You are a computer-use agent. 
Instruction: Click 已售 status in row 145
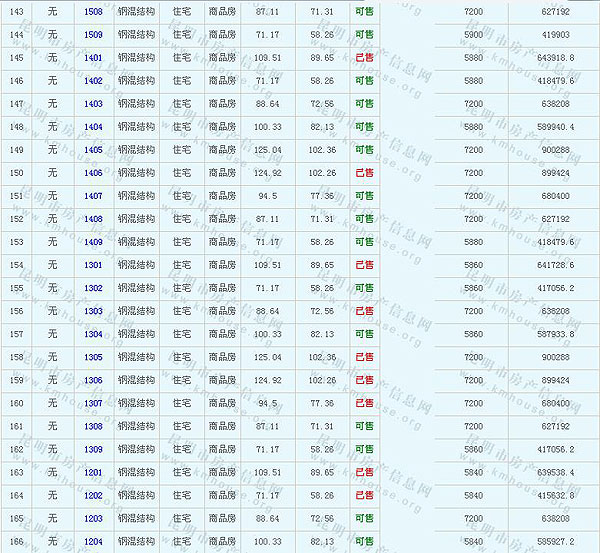[364, 57]
